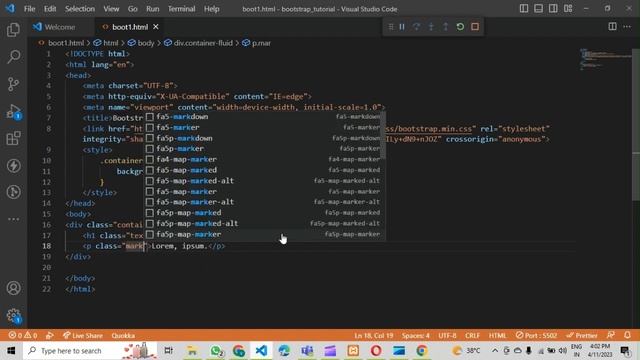Open the Accounts icon in activity bar

click(x=13, y=288)
